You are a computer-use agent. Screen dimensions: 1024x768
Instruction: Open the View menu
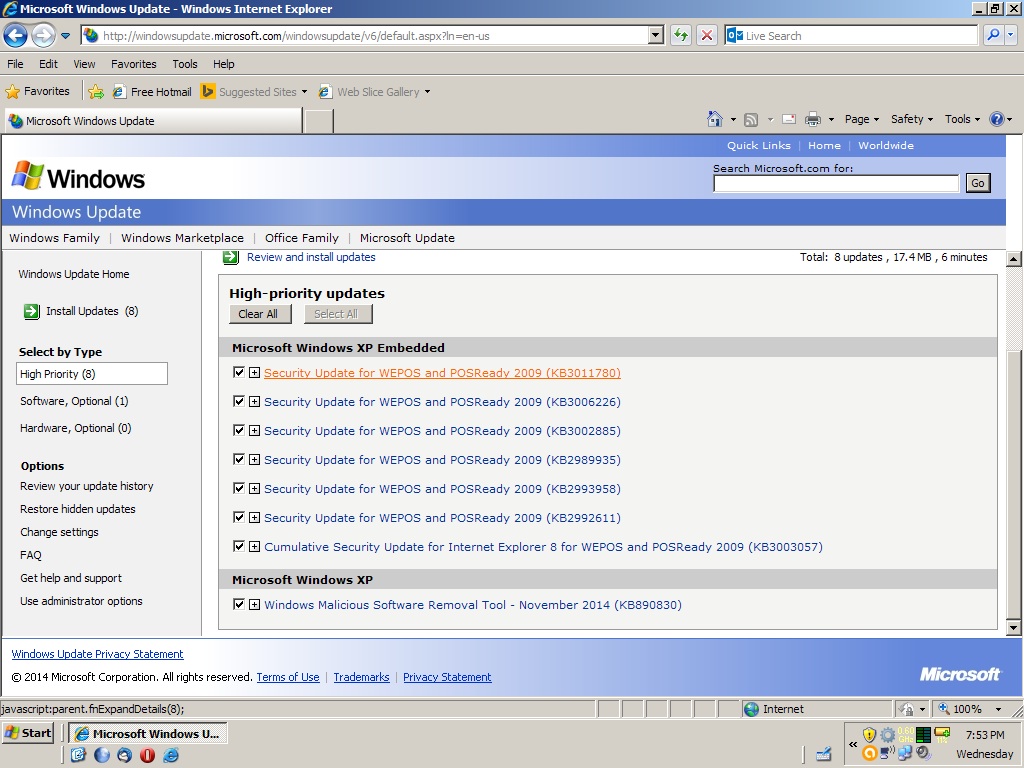pos(84,64)
